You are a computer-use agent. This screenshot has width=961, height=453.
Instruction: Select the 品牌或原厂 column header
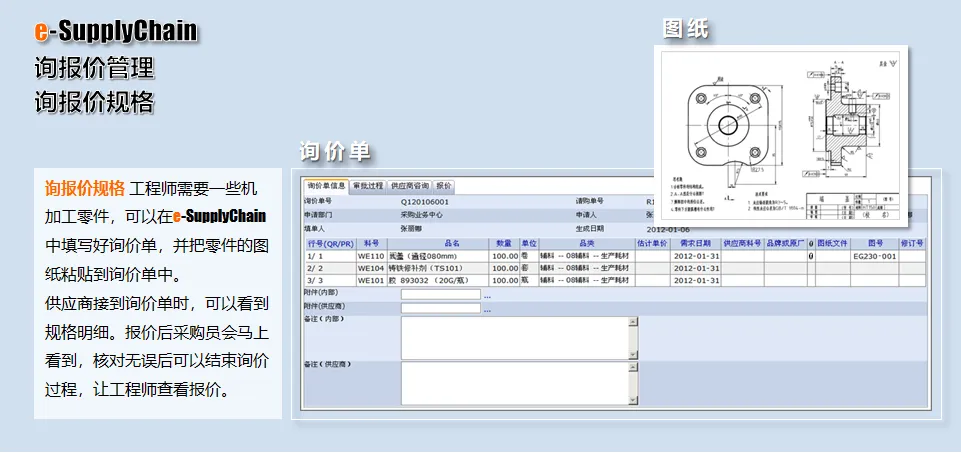point(786,243)
